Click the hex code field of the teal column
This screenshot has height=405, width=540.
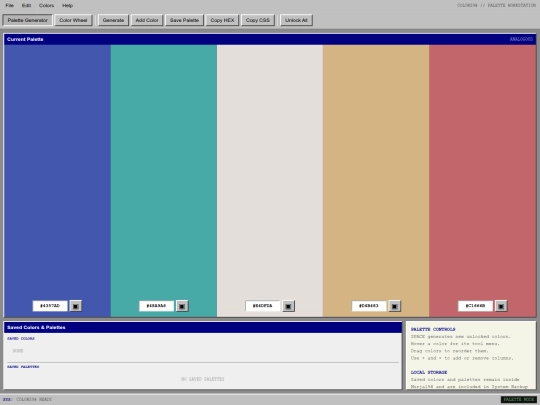[156, 306]
